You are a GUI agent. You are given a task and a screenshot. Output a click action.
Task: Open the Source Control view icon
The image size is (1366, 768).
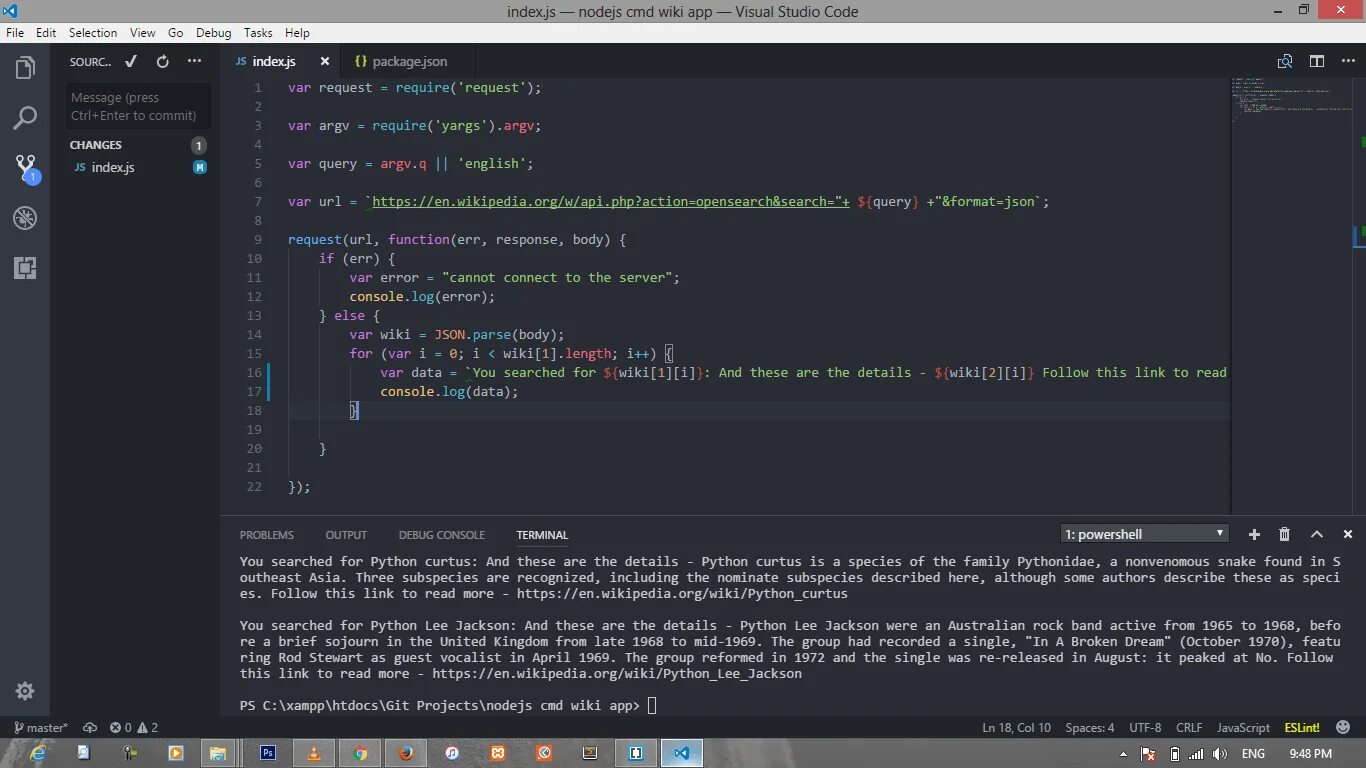coord(25,168)
